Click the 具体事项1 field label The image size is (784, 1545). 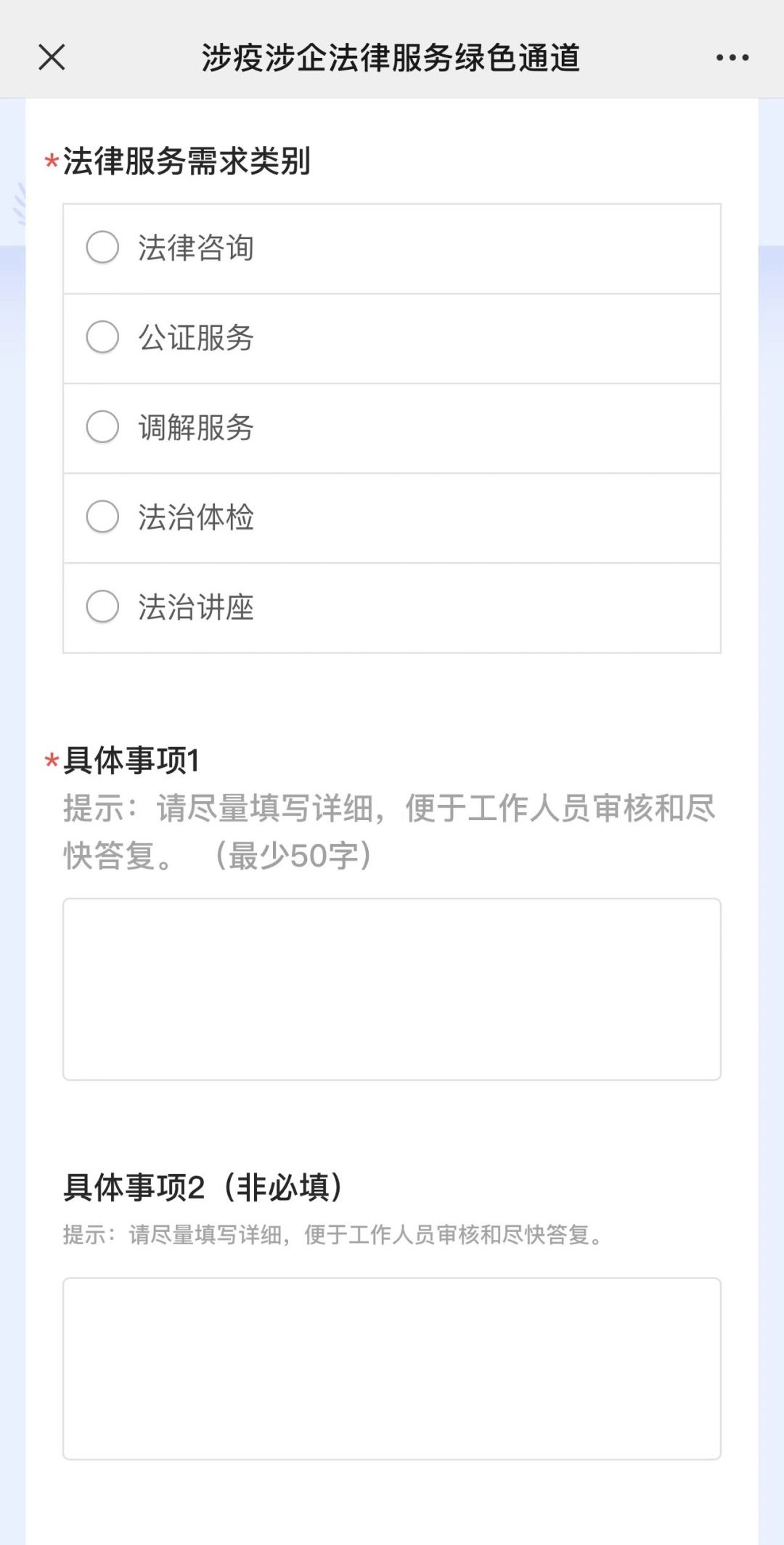click(131, 761)
